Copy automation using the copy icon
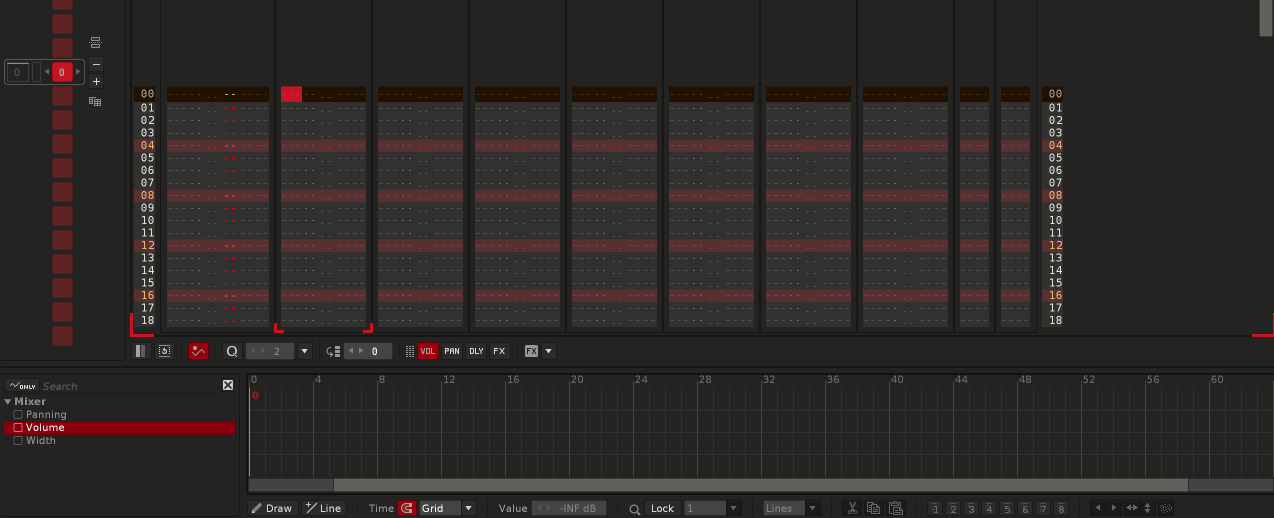 click(x=873, y=508)
